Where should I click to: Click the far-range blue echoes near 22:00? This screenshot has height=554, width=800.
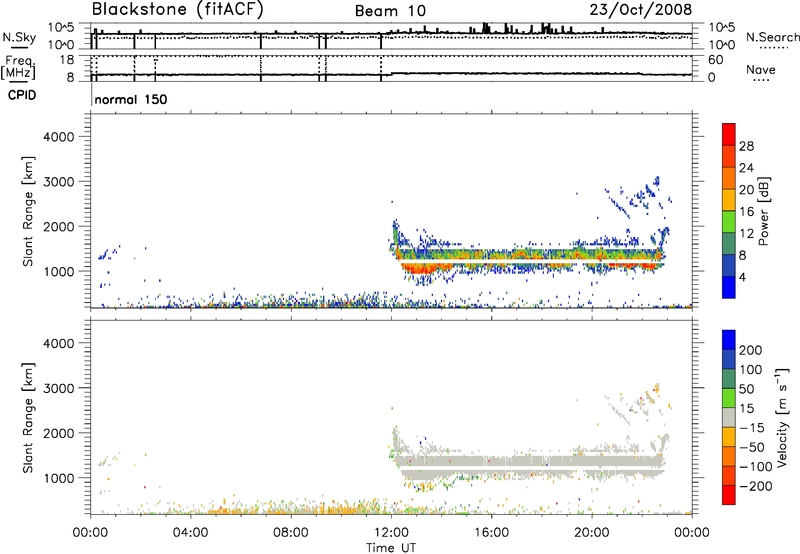(643, 195)
